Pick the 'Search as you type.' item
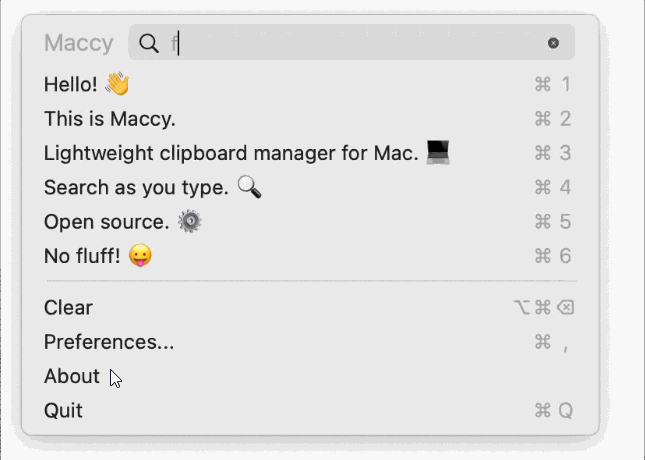 (311, 187)
